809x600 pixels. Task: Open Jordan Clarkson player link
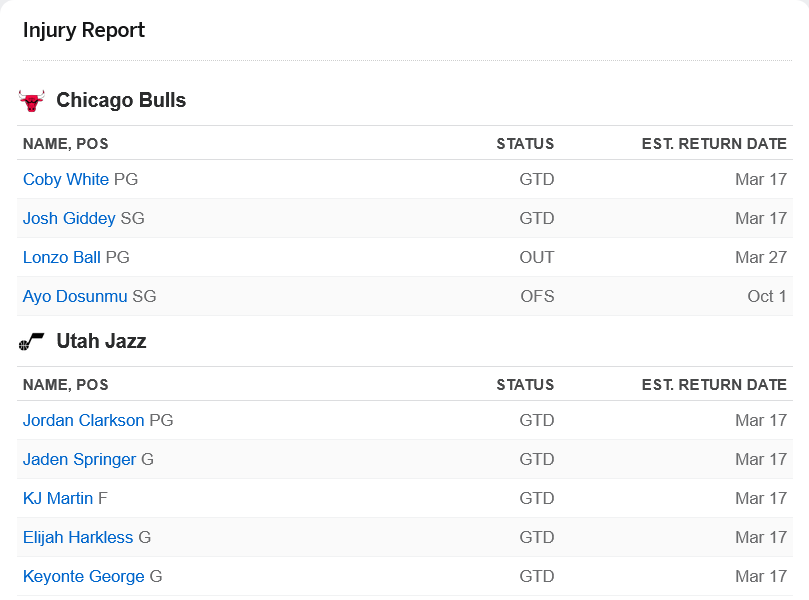pyautogui.click(x=84, y=420)
